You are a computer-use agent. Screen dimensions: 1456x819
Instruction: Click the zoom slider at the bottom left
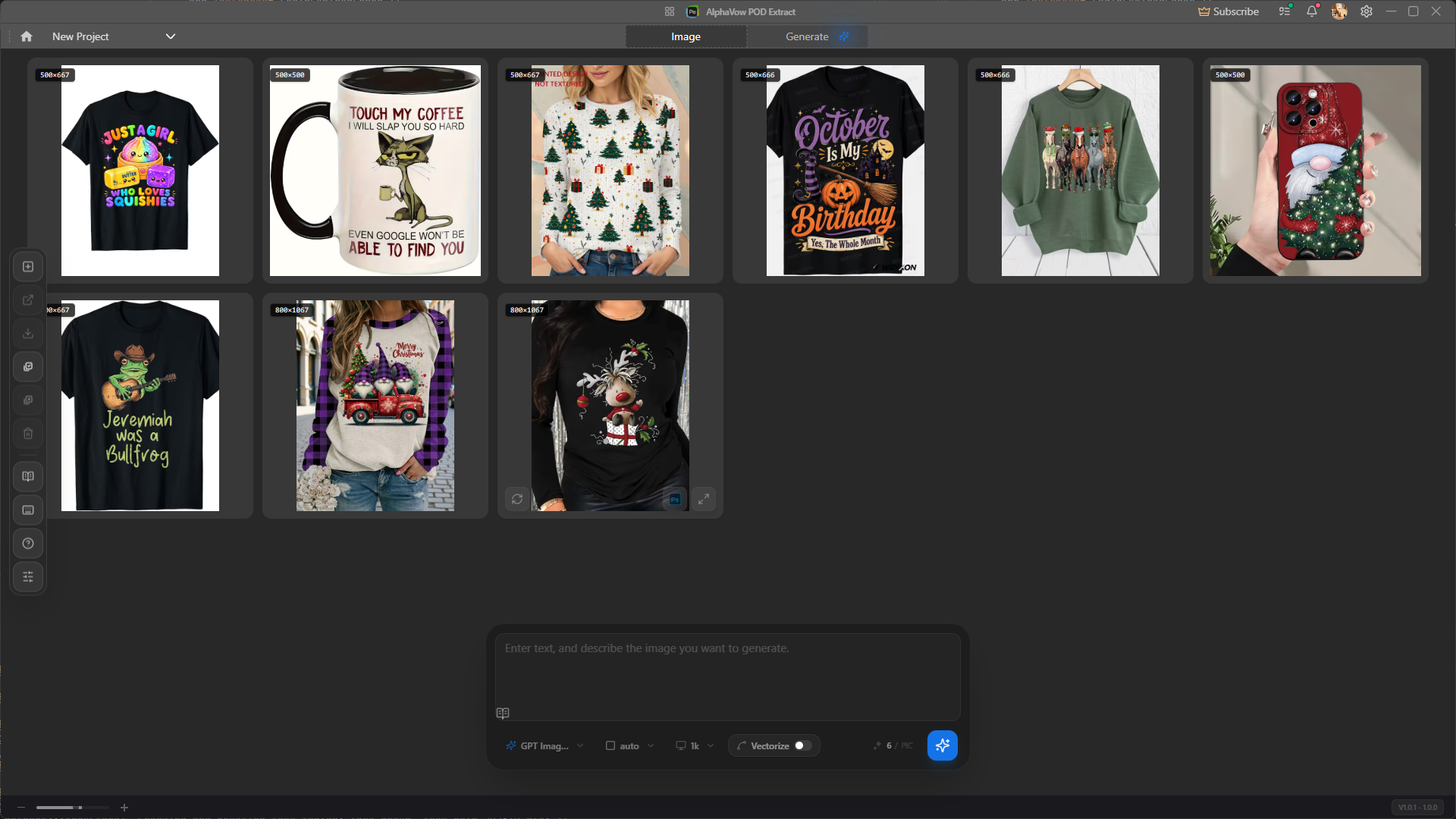(x=72, y=808)
